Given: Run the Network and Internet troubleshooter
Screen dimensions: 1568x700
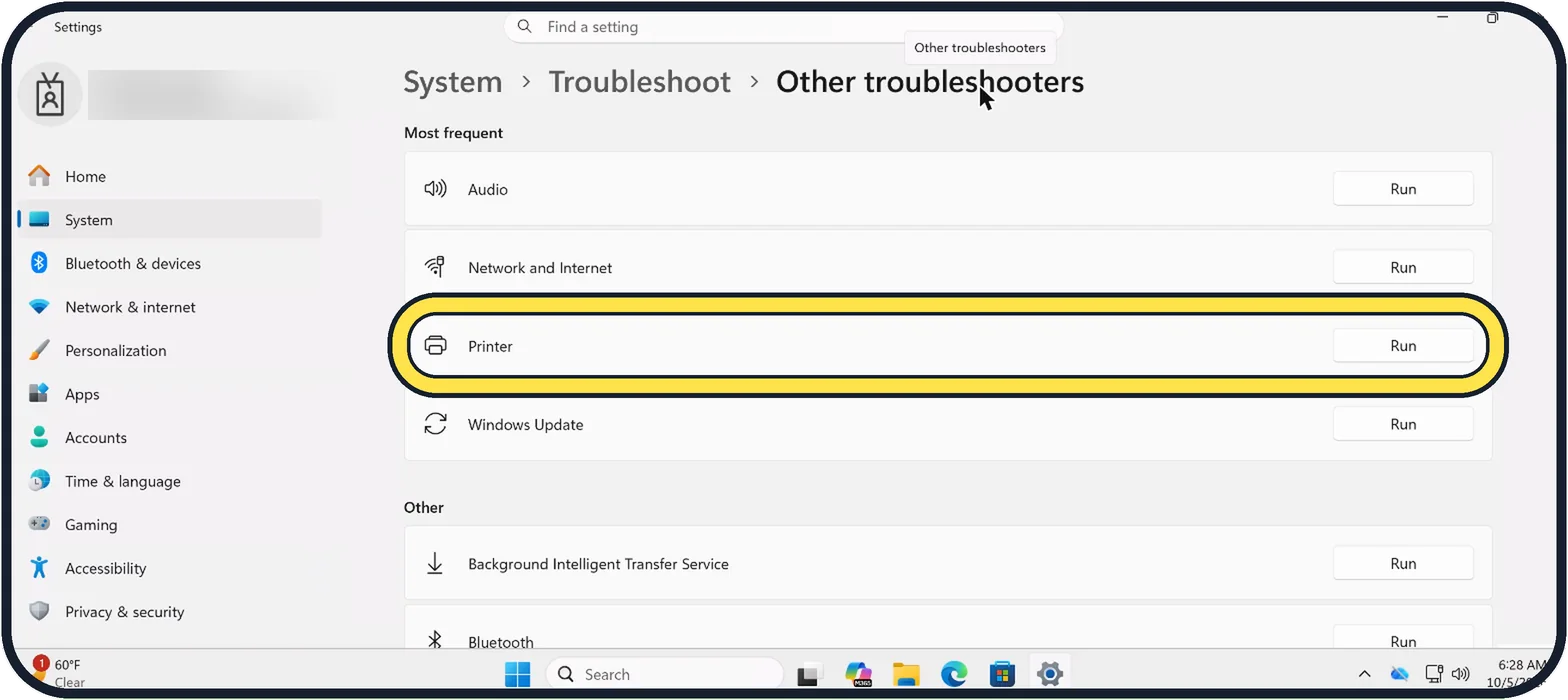Looking at the screenshot, I should [x=1403, y=267].
